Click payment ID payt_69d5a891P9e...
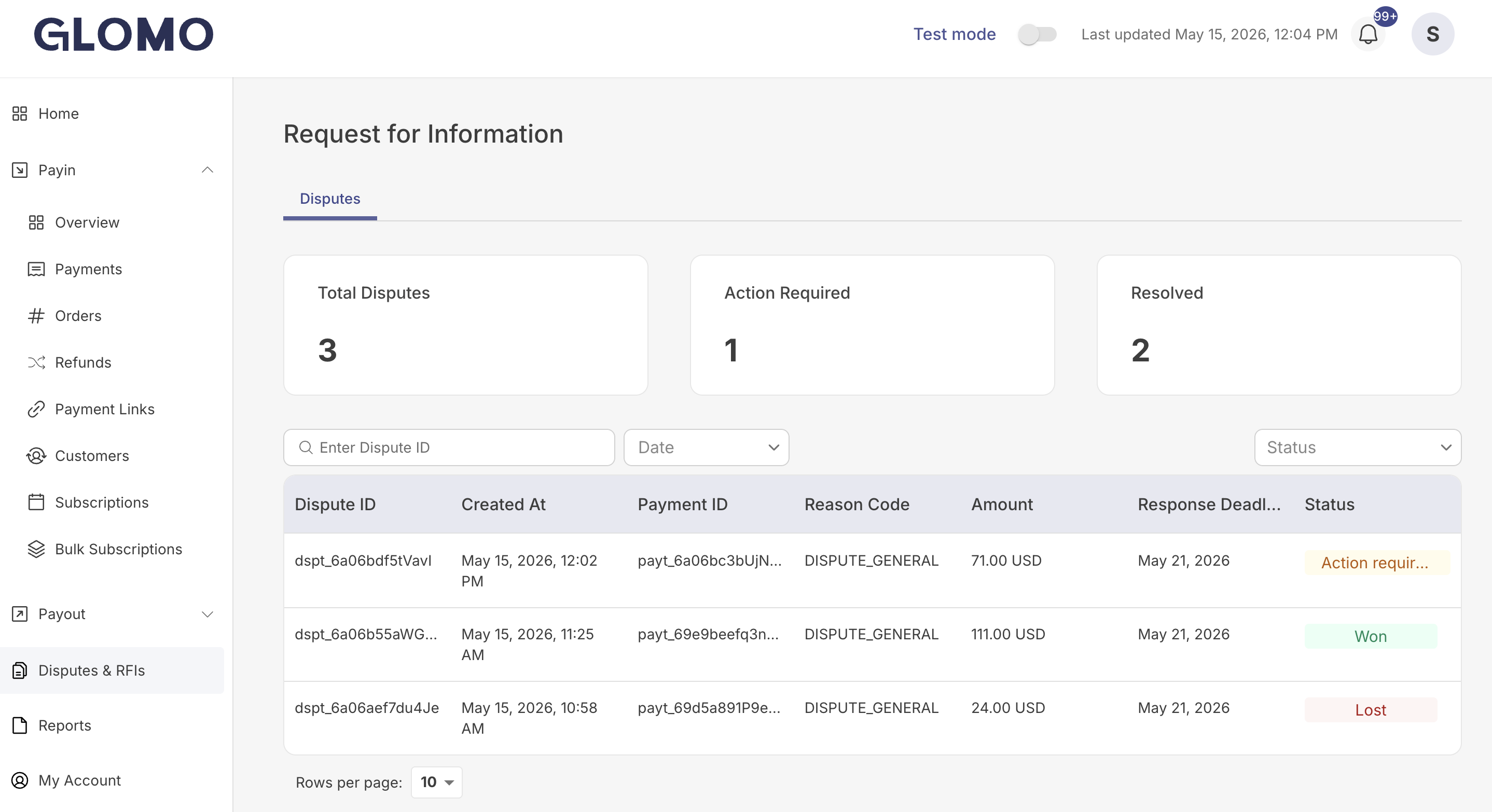This screenshot has width=1492, height=812. coord(710,708)
